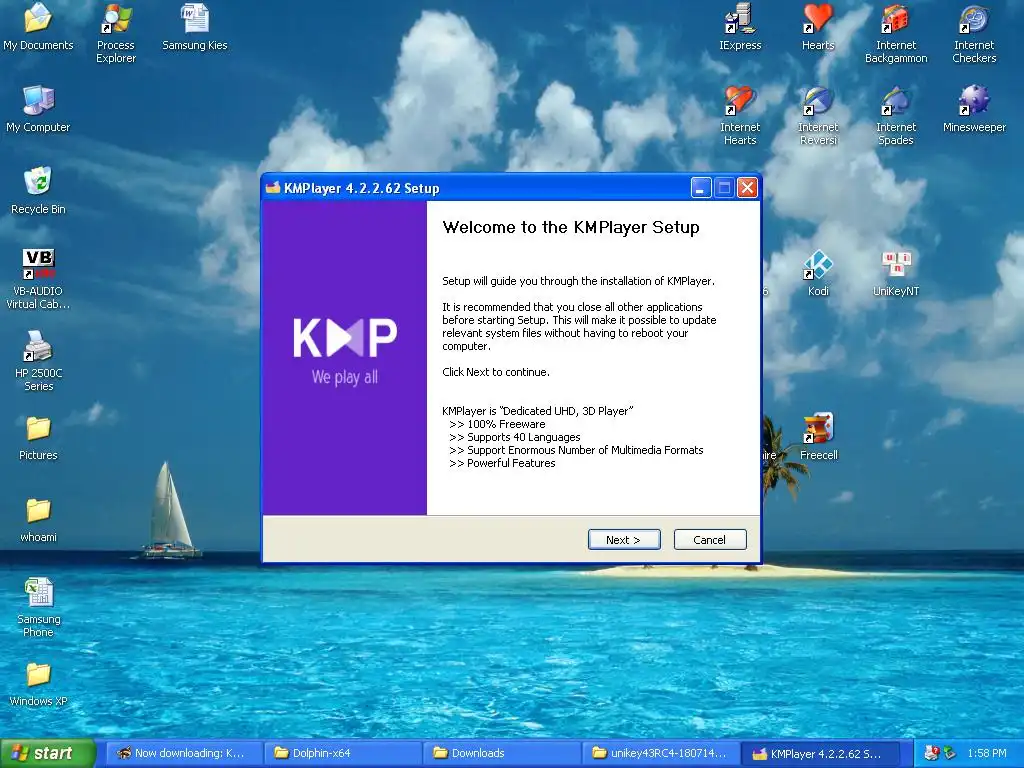Viewport: 1024px width, 768px height.
Task: Select Internet Hearts shortcut
Action: [x=740, y=116]
